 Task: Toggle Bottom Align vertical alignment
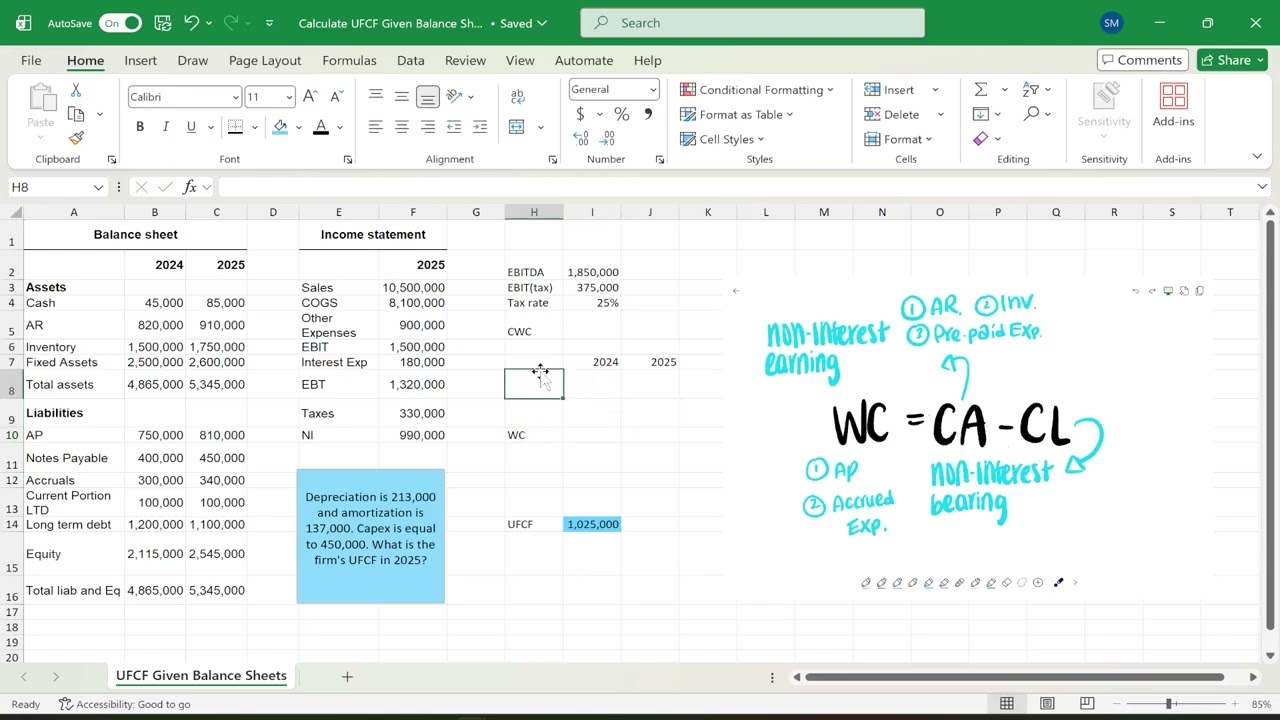pyautogui.click(x=428, y=97)
